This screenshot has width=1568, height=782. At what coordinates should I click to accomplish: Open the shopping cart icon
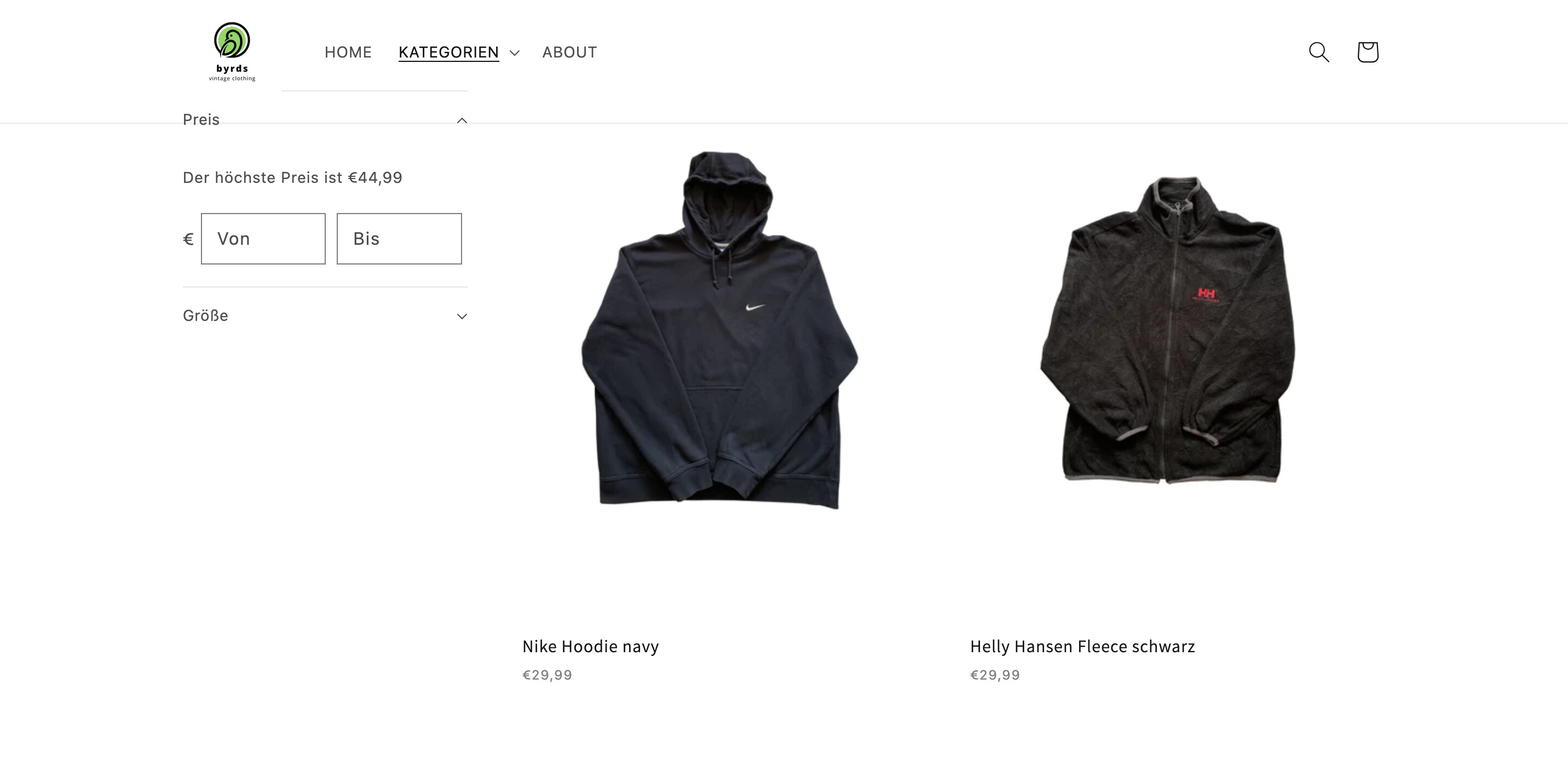pos(1368,53)
